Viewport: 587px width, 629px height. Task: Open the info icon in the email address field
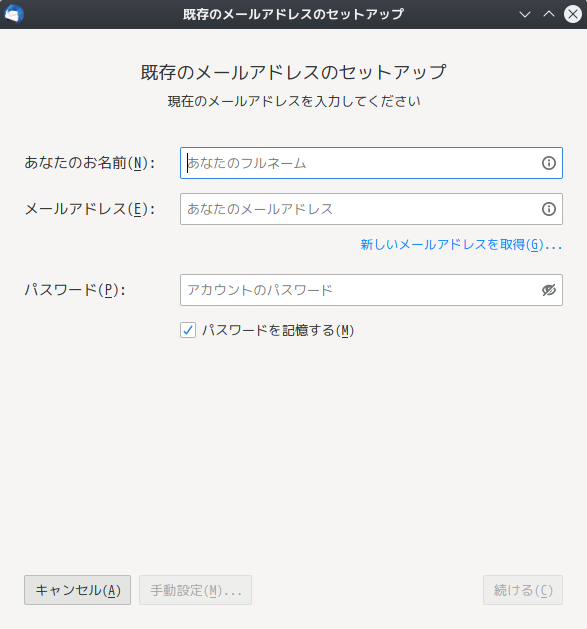pyautogui.click(x=548, y=209)
